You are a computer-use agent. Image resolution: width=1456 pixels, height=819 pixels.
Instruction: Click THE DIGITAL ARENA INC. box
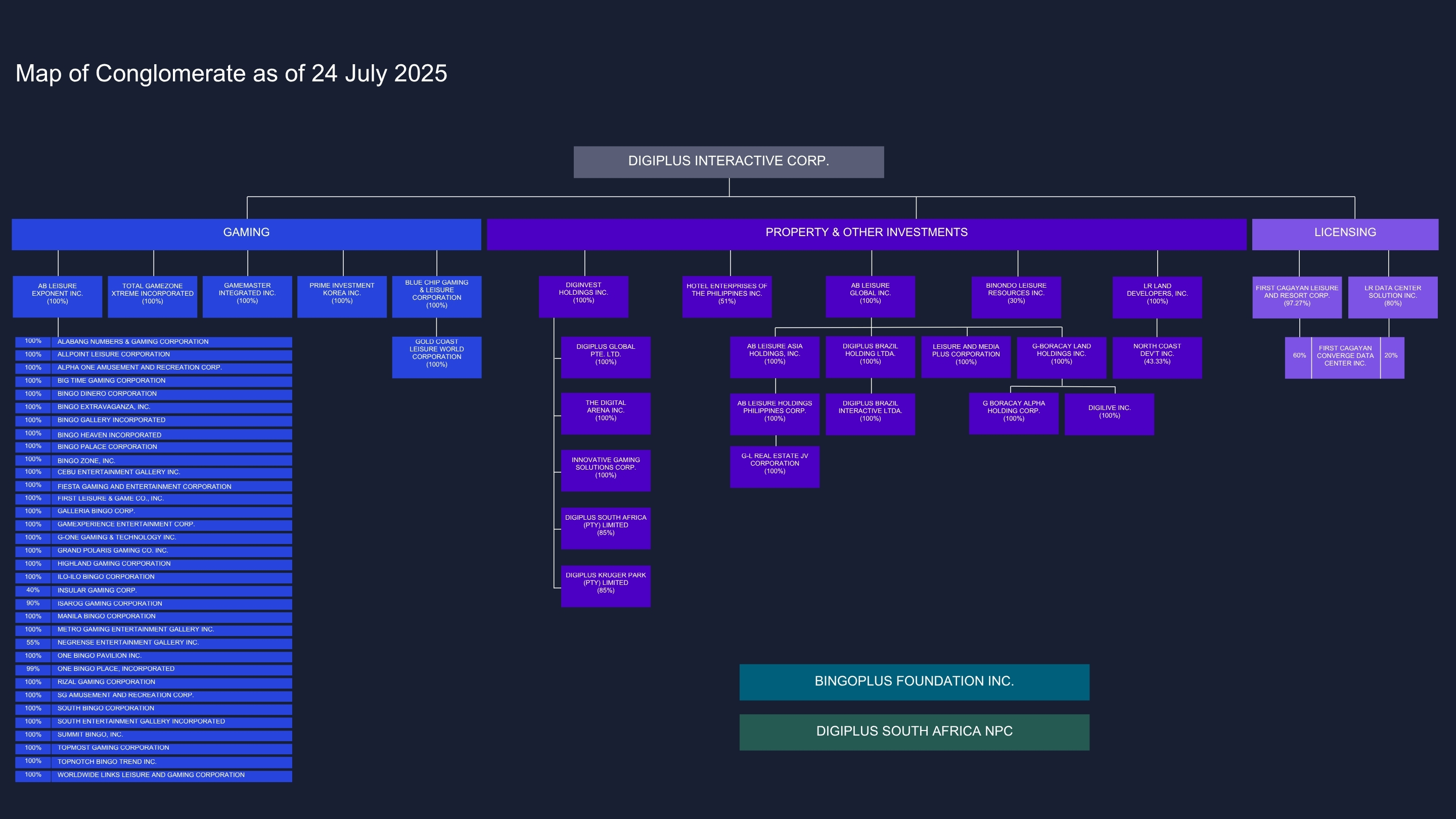pos(606,414)
